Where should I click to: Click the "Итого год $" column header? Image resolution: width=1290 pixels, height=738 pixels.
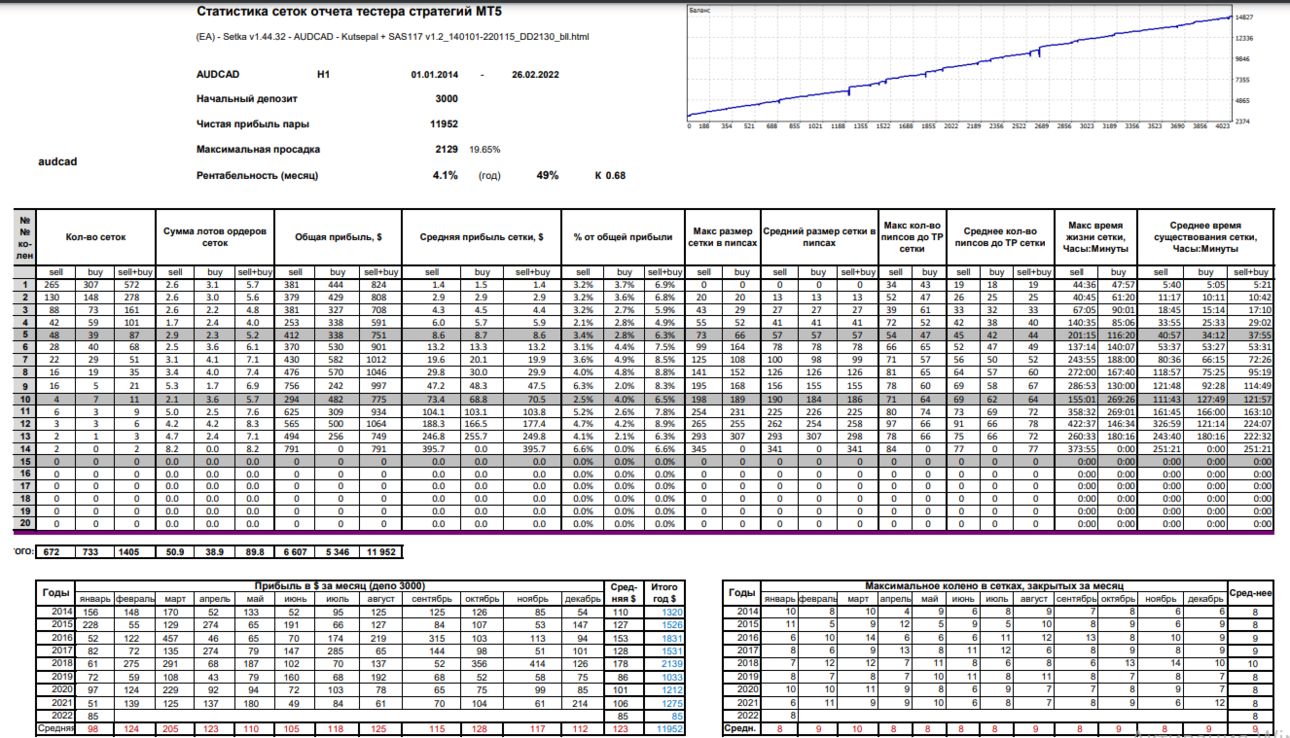[663, 591]
